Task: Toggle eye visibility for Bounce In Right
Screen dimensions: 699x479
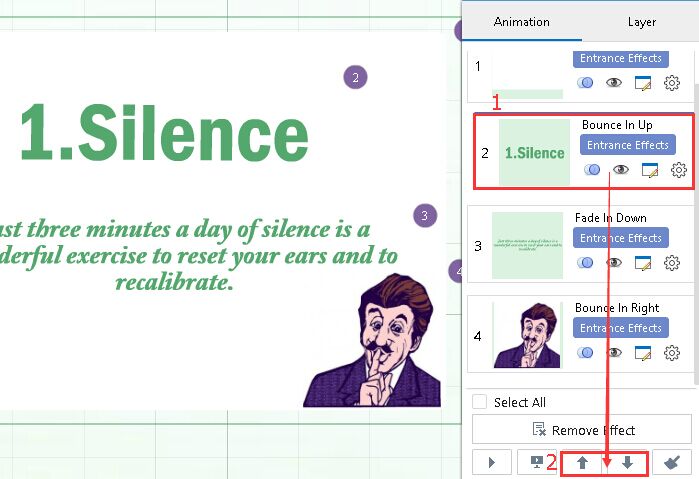Action: click(x=615, y=352)
